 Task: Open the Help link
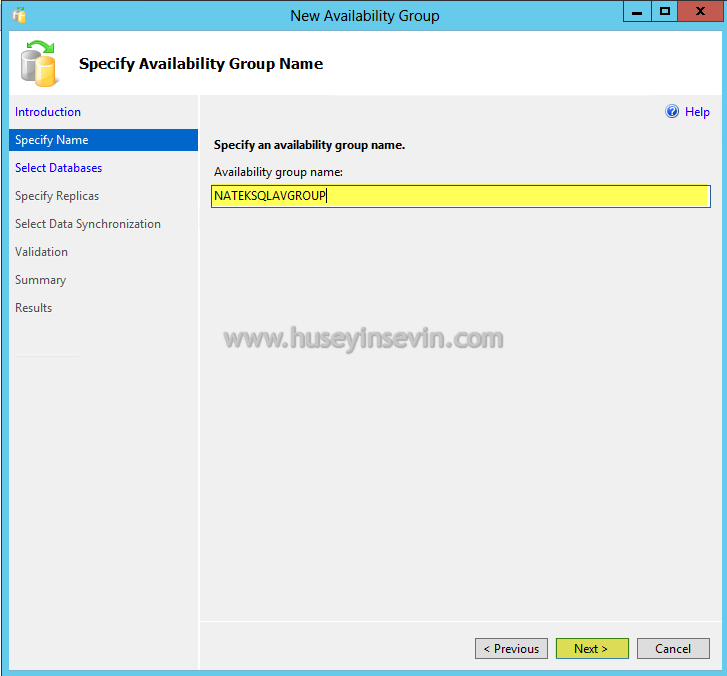[x=697, y=112]
